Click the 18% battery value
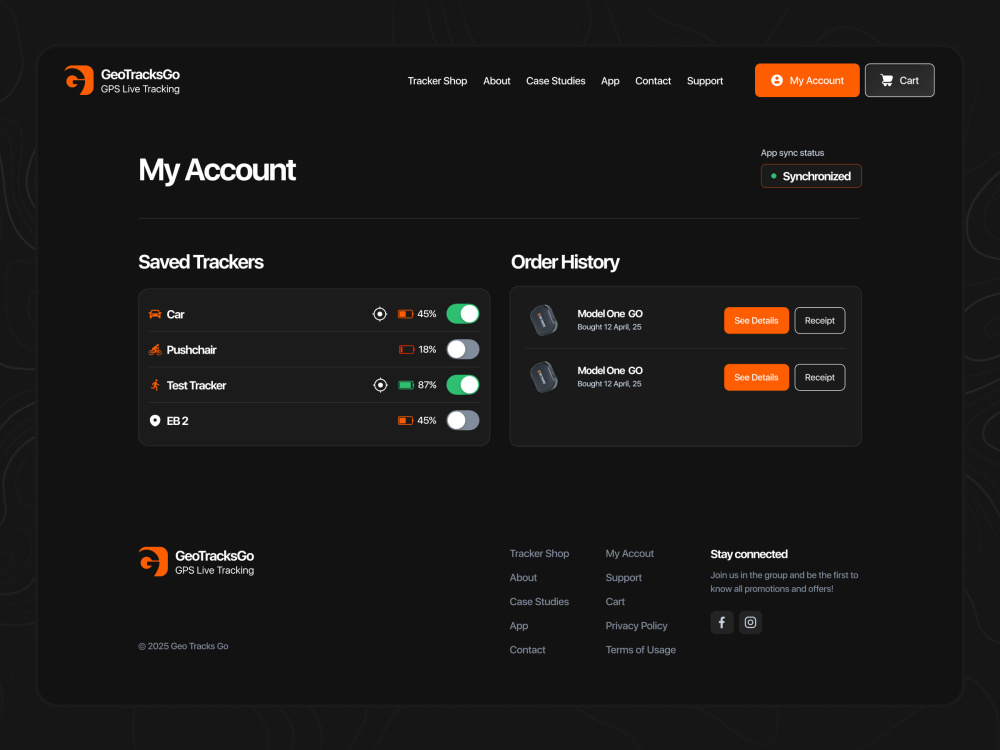 coord(427,349)
